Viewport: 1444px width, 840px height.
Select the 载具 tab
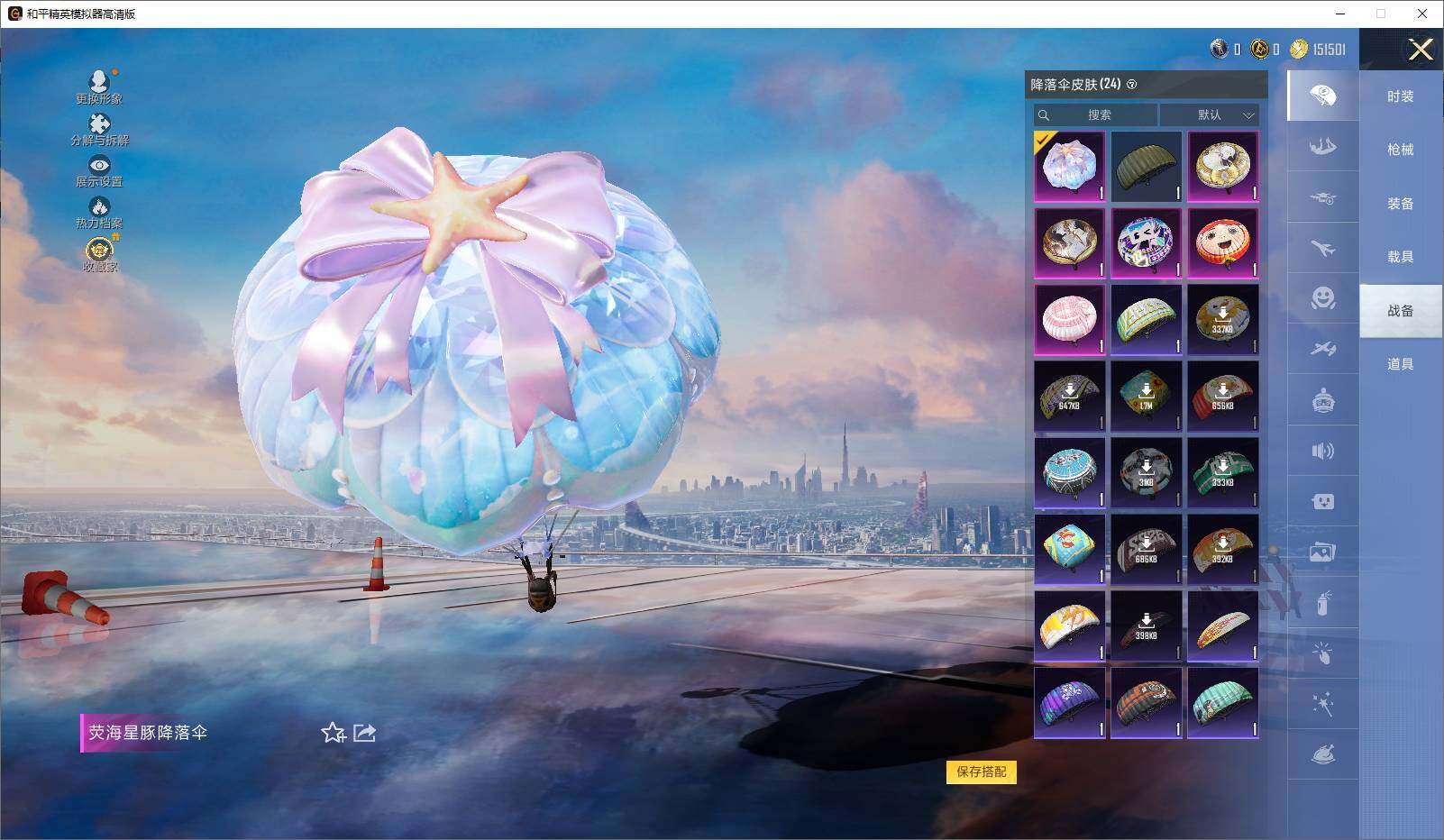(1401, 257)
